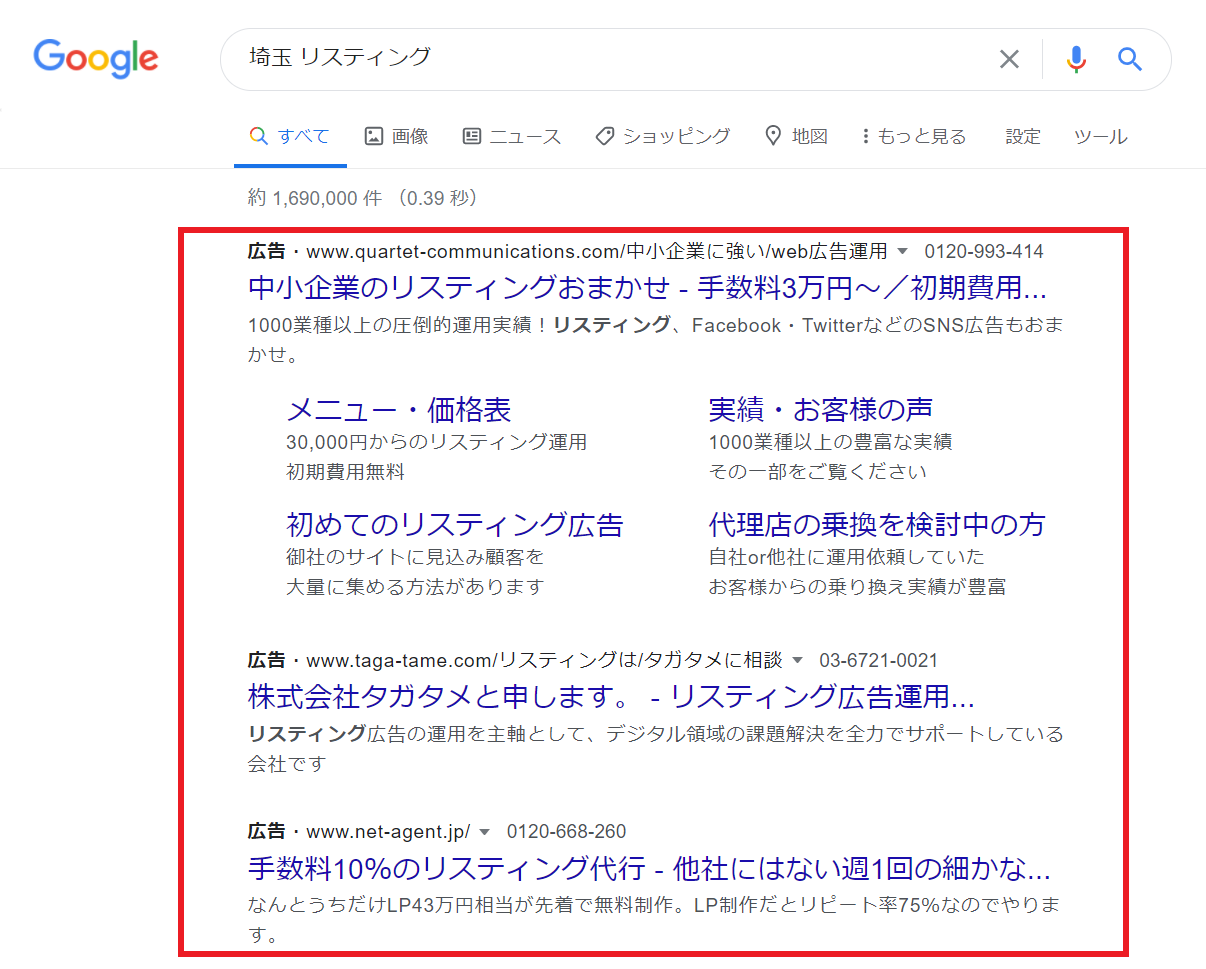The width and height of the screenshot is (1206, 969).
Task: Open the ad 株式会社タガタメと申します。
Action: (x=611, y=696)
